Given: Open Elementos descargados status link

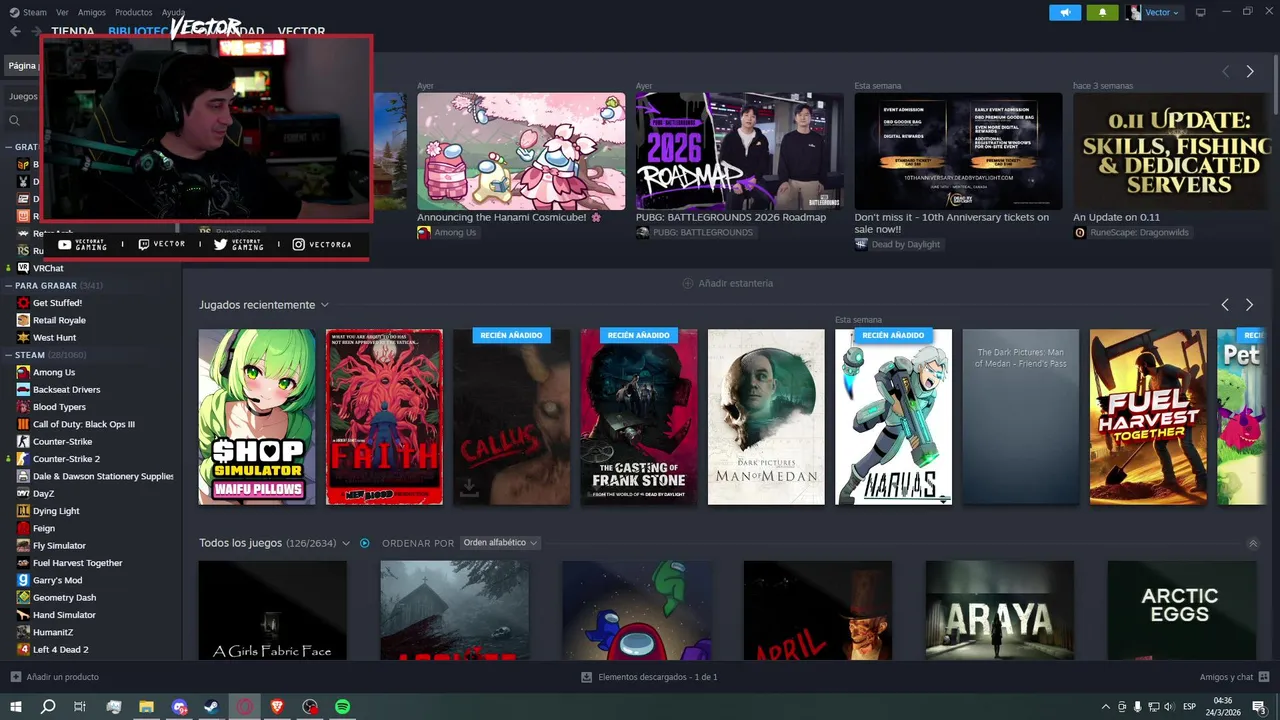Looking at the screenshot, I should pos(657,677).
